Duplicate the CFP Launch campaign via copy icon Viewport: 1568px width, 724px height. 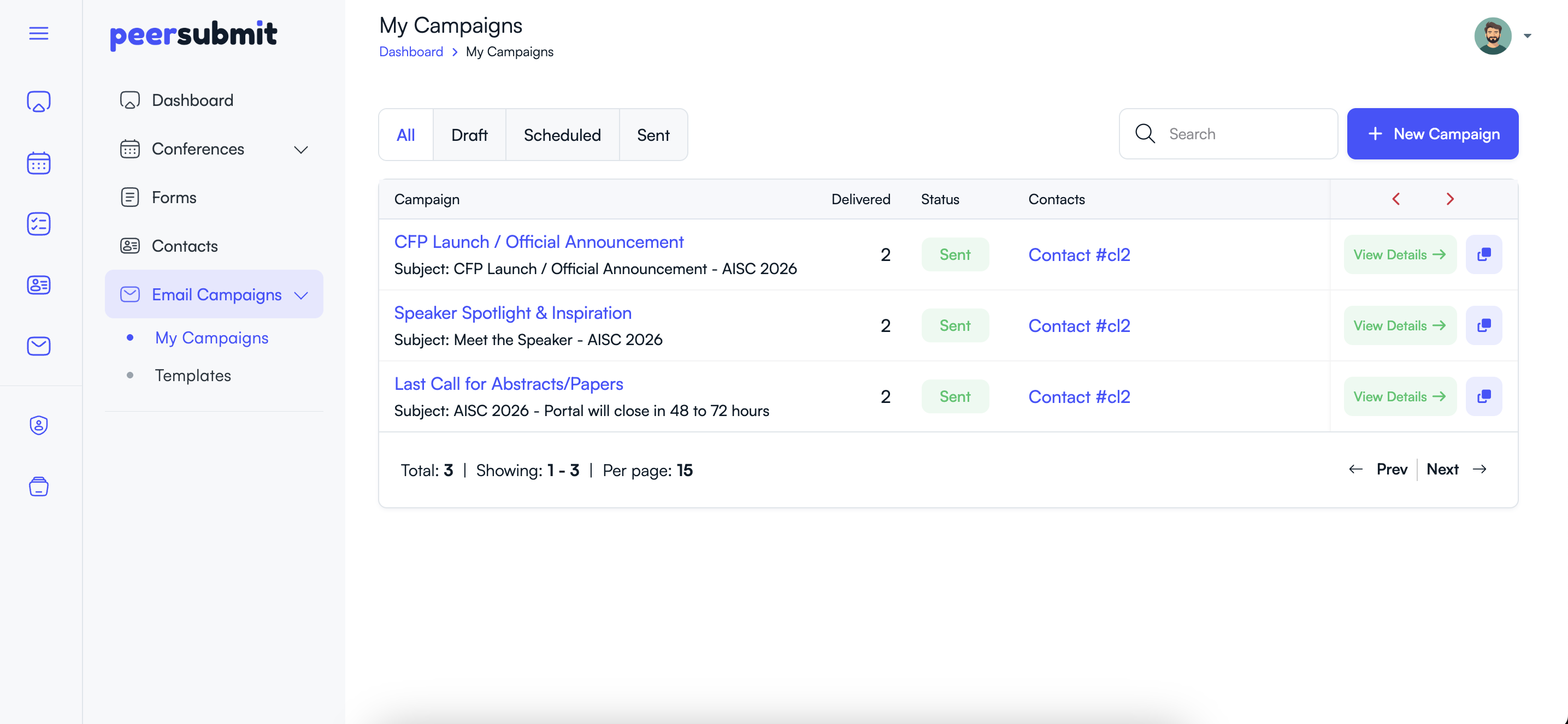pyautogui.click(x=1484, y=254)
